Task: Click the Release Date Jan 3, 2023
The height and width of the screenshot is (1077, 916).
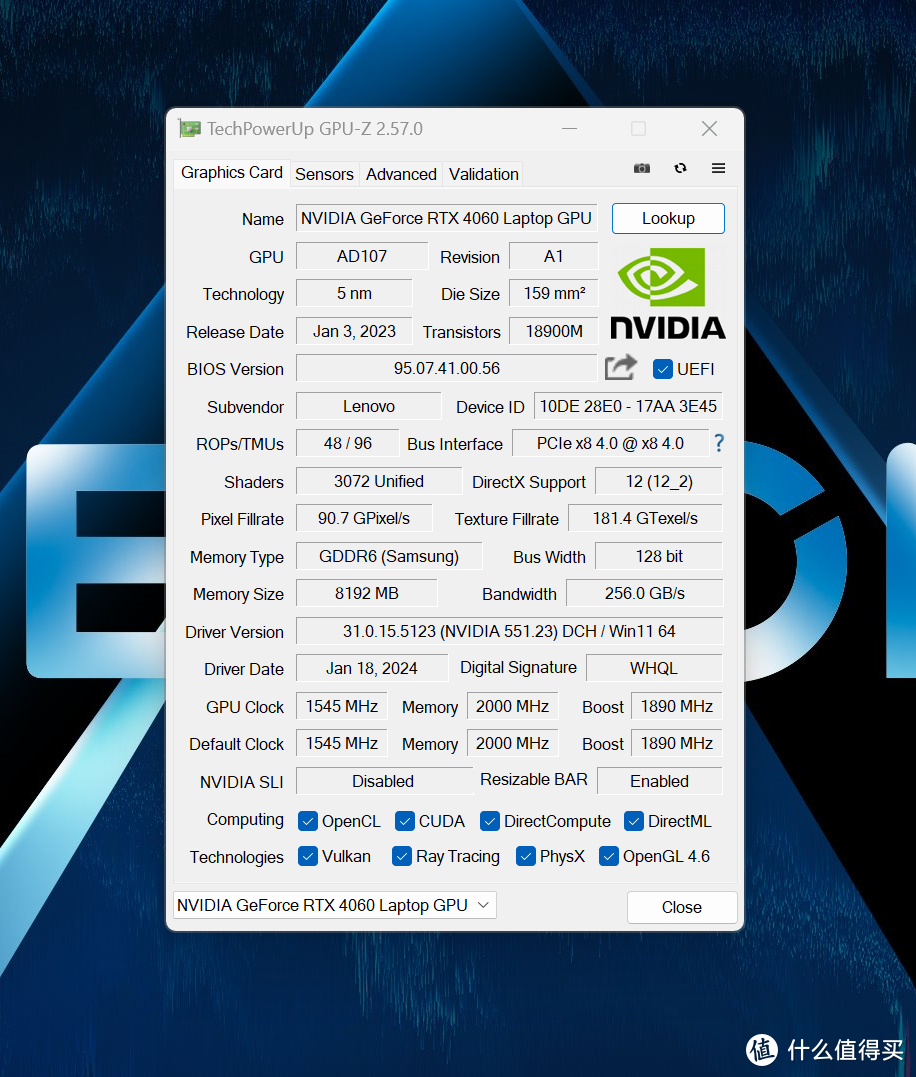Action: [354, 331]
